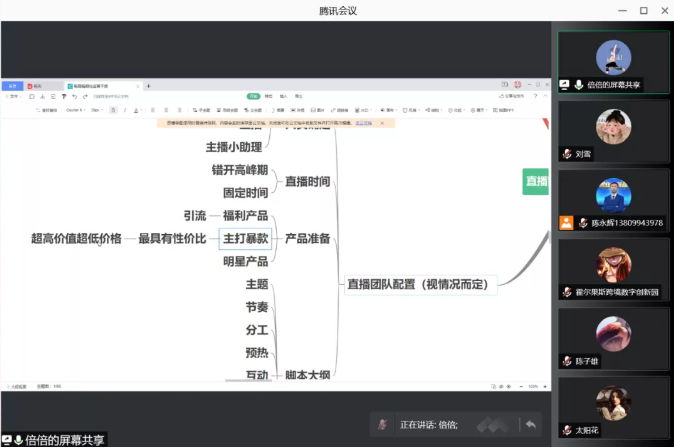Click the save icon in the WPS quick toolbar
Screen dimensions: 674x448
[x=31, y=96]
